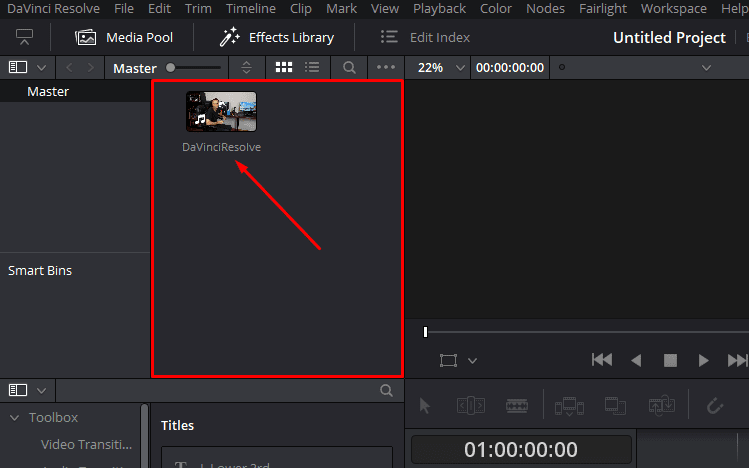Open the media pool three-dot options menu
The image size is (749, 468).
(385, 67)
